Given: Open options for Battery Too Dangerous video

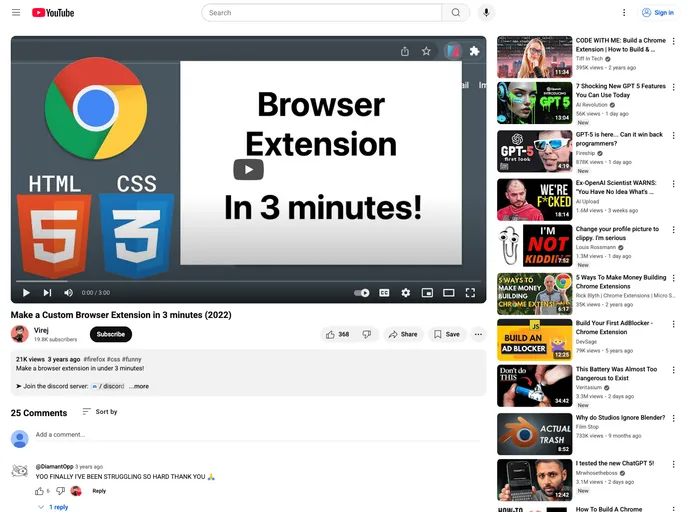Looking at the screenshot, I should pos(674,370).
